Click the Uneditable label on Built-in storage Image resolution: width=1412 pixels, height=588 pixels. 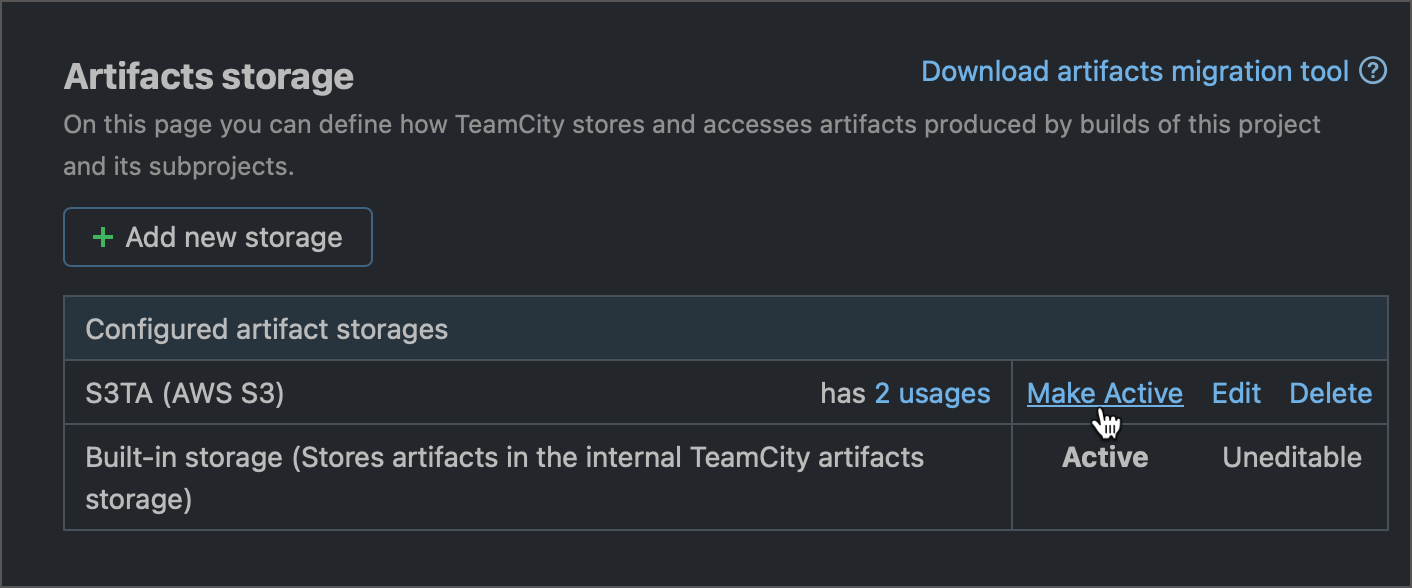click(x=1291, y=457)
